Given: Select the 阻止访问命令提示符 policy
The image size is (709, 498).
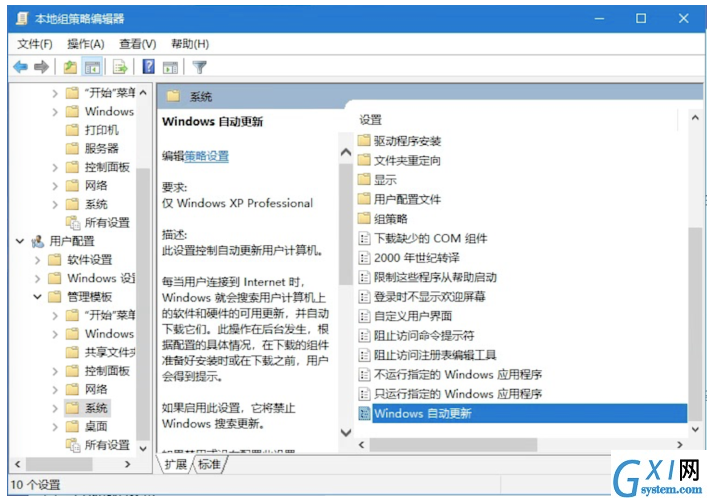Looking at the screenshot, I should [x=416, y=335].
